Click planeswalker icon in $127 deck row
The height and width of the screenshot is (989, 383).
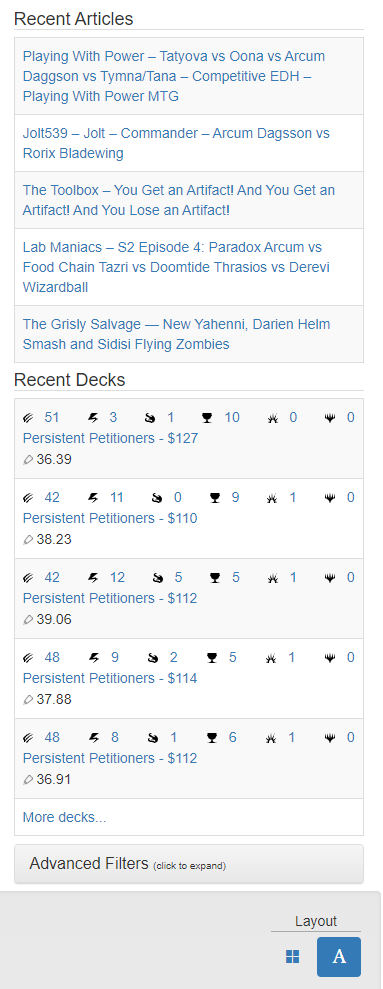click(330, 418)
